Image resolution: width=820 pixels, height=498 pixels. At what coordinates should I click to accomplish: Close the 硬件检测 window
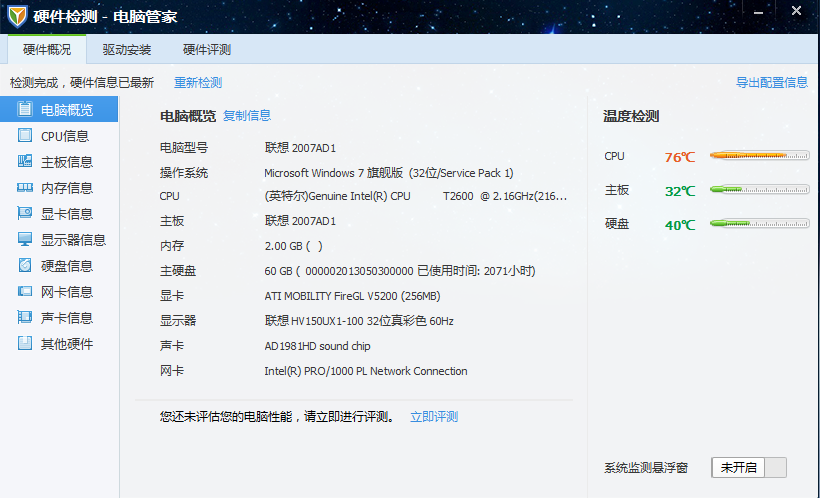click(x=796, y=10)
